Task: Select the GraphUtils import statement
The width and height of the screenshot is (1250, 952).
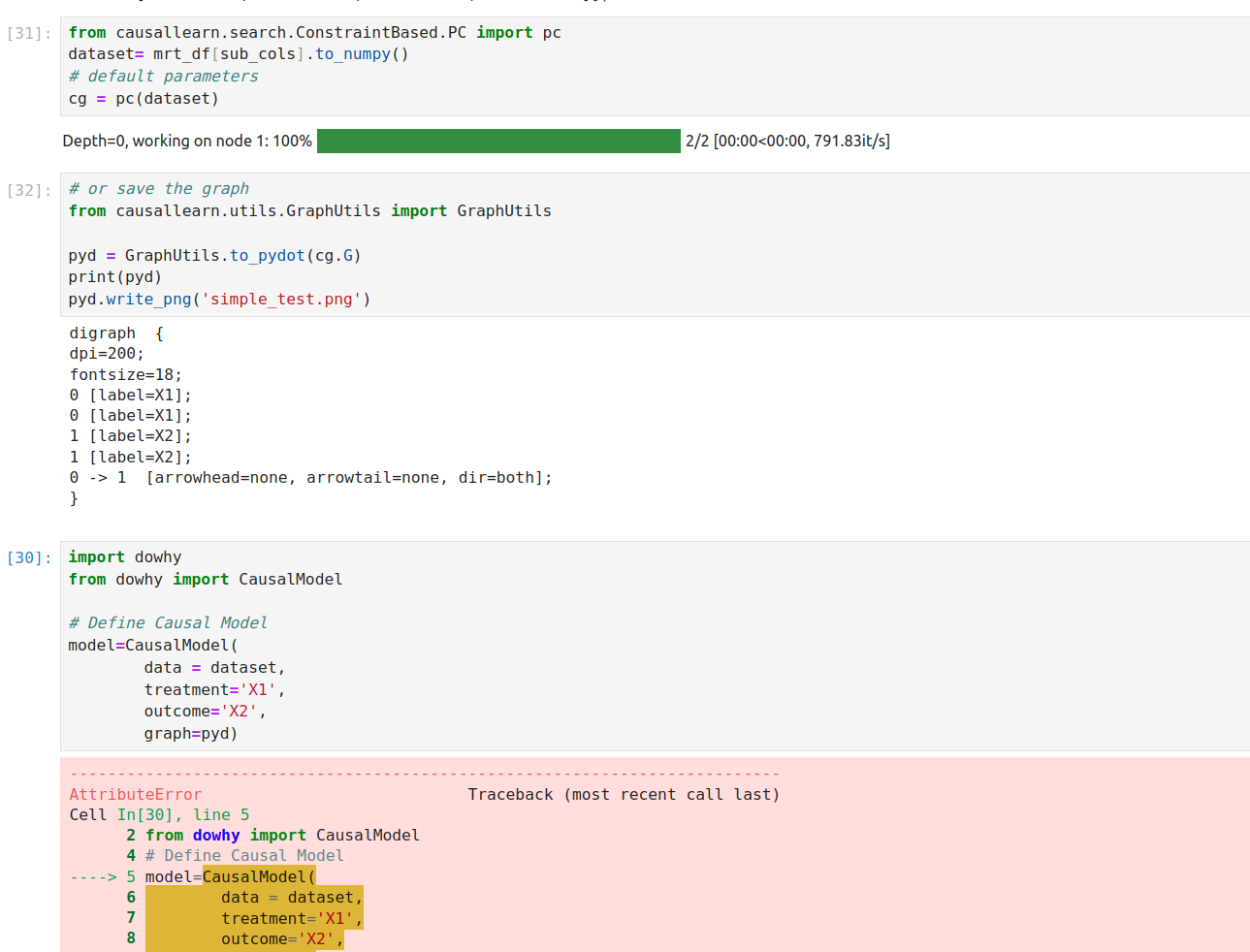Action: click(x=307, y=210)
